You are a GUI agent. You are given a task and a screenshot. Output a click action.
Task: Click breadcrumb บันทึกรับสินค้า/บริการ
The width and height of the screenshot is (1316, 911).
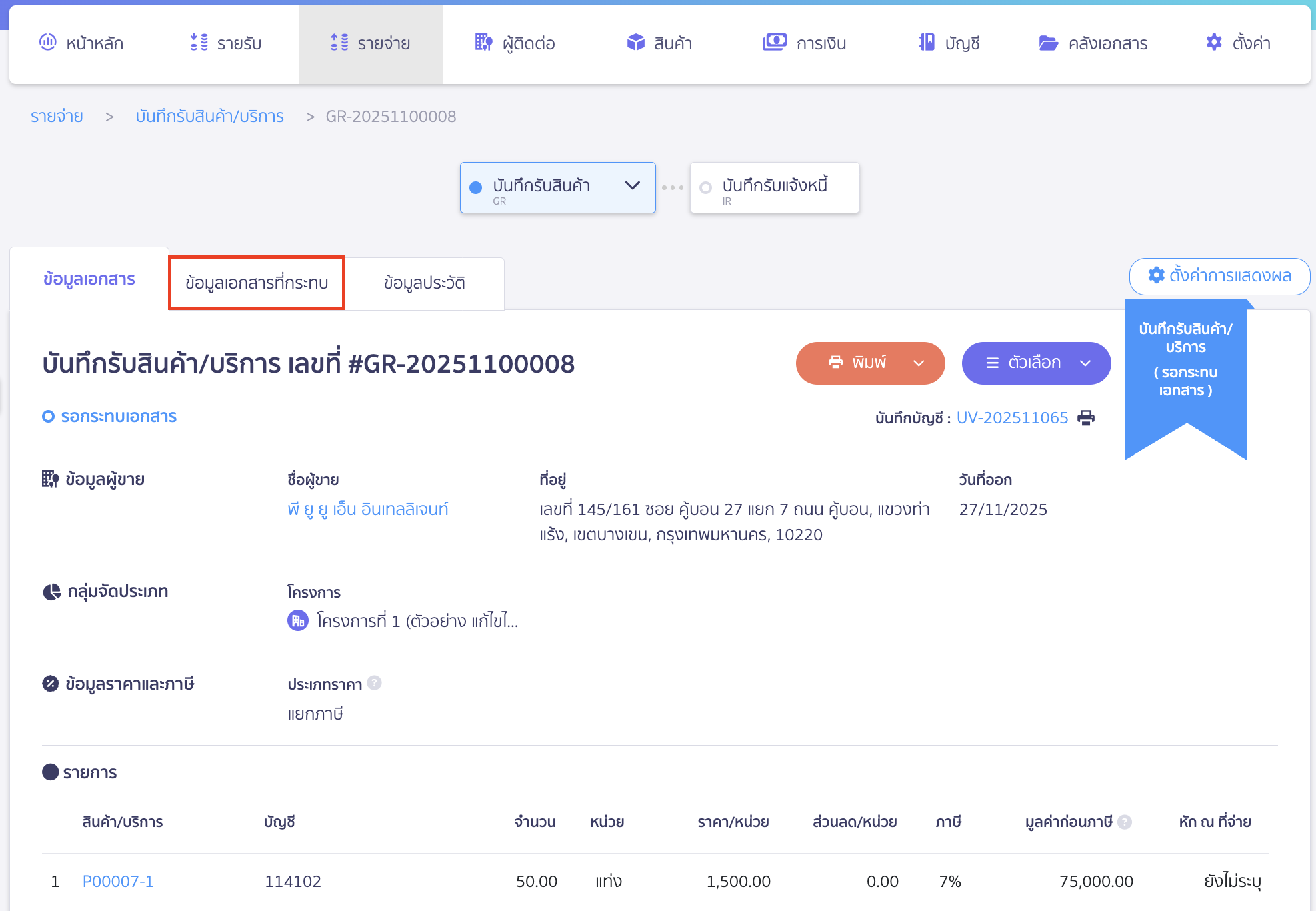coord(209,117)
